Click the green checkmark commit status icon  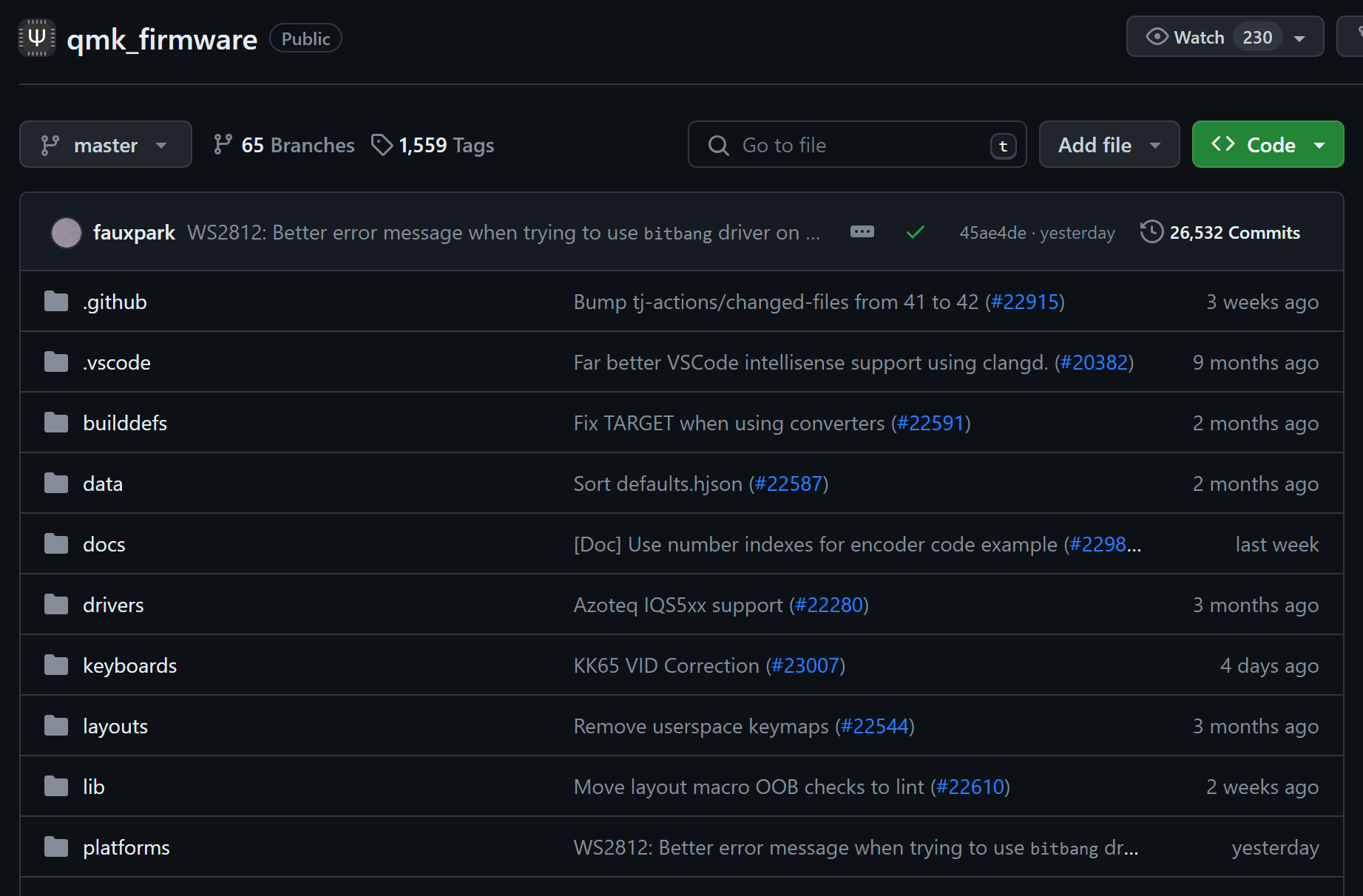[916, 233]
